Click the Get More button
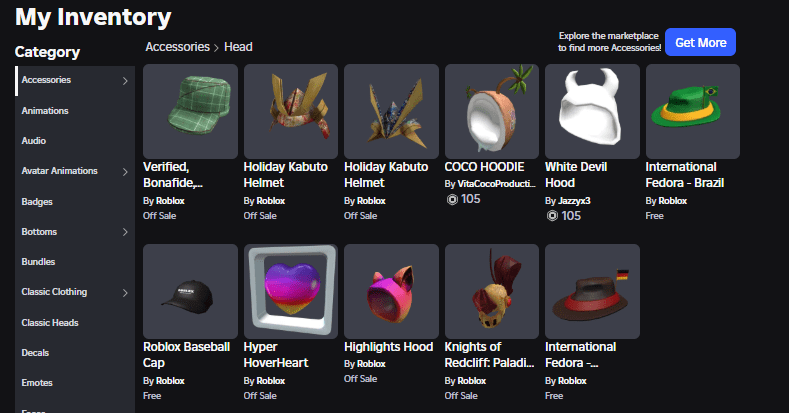 700,42
